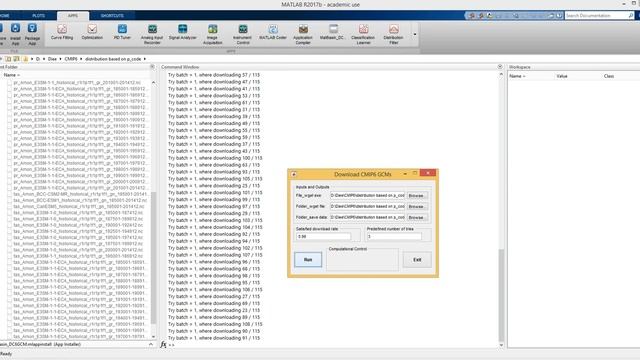Switch to the SHORTCUTS tab

coord(112,16)
